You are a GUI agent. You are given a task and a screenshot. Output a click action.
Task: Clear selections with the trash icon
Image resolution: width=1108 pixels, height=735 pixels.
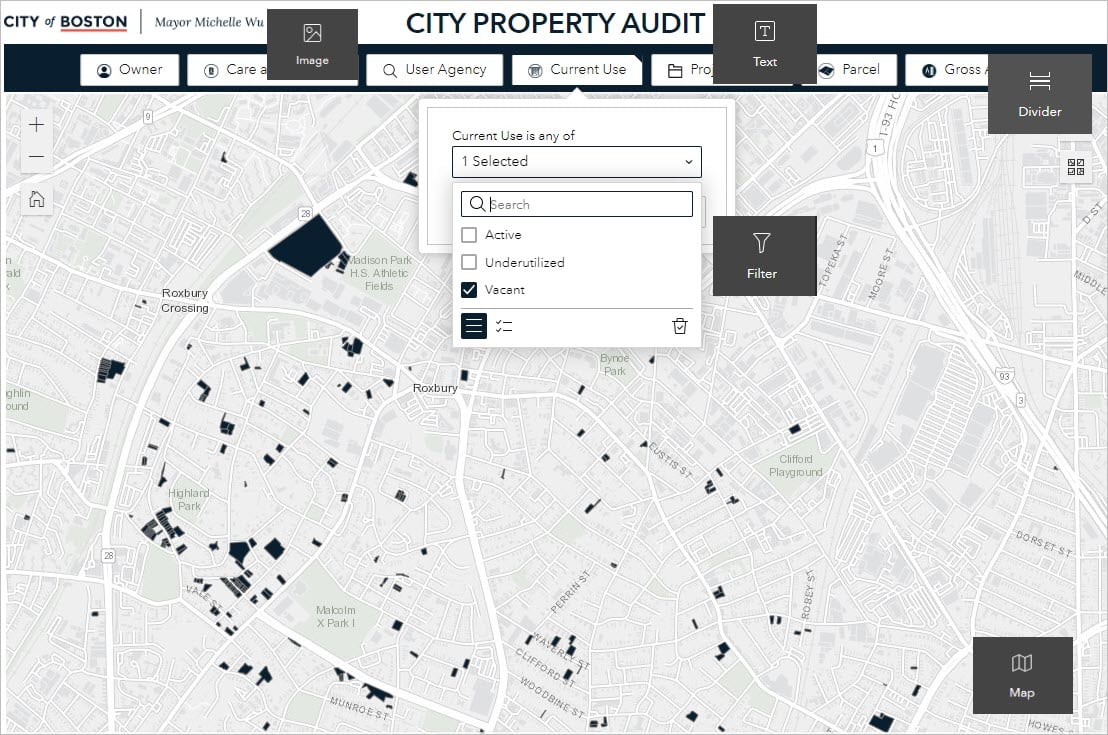(x=679, y=326)
